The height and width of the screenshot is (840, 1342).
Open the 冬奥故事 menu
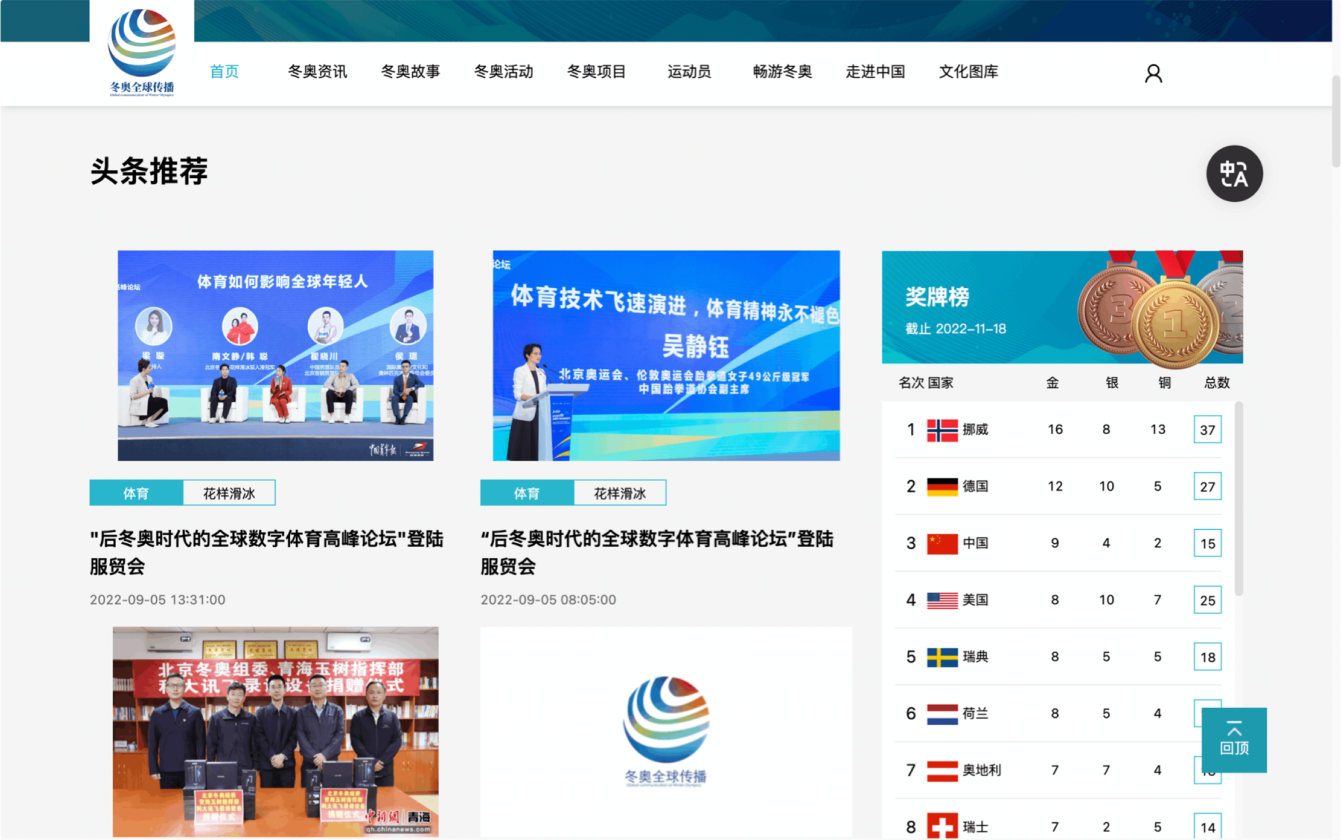click(410, 72)
